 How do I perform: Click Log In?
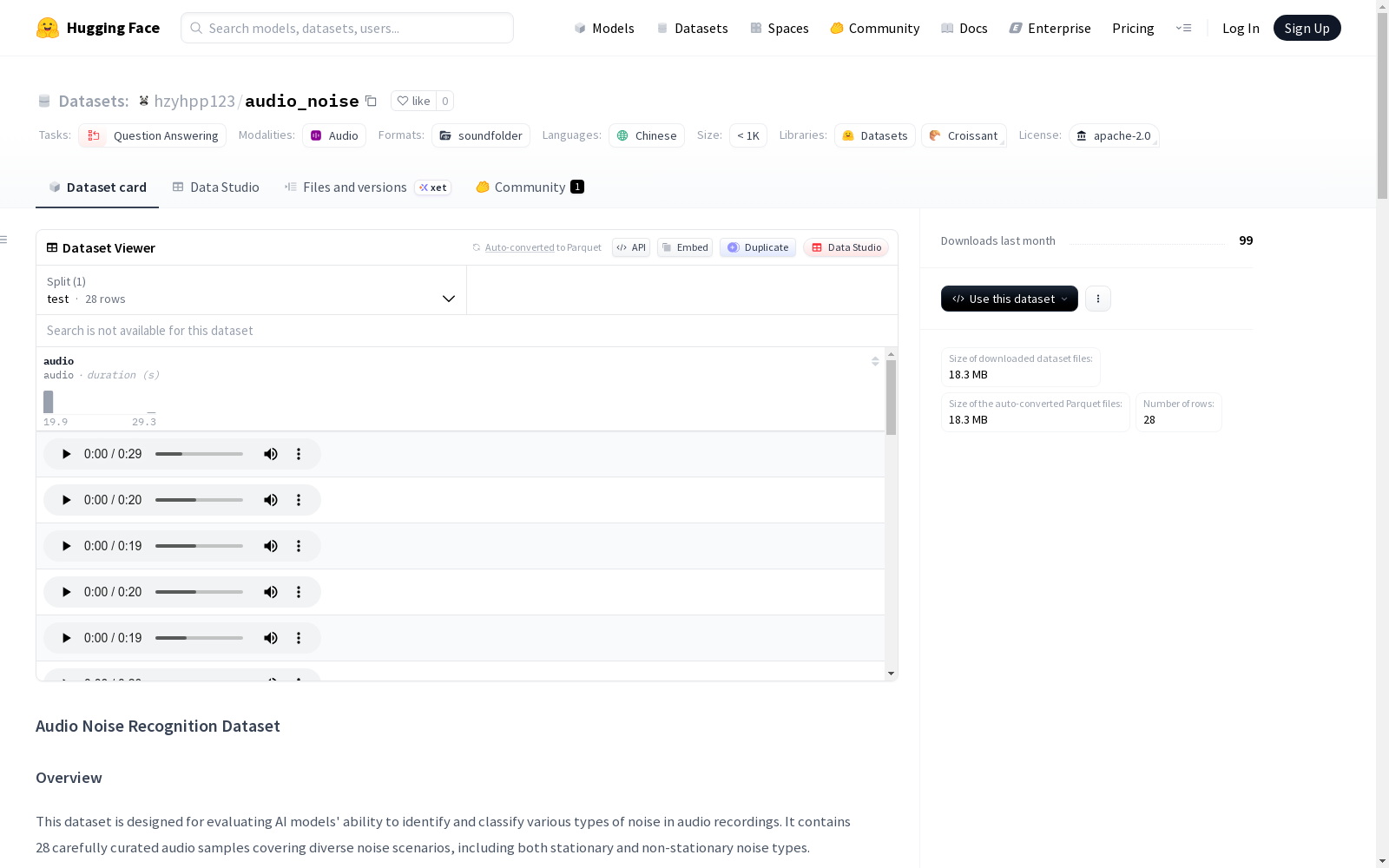[x=1241, y=28]
